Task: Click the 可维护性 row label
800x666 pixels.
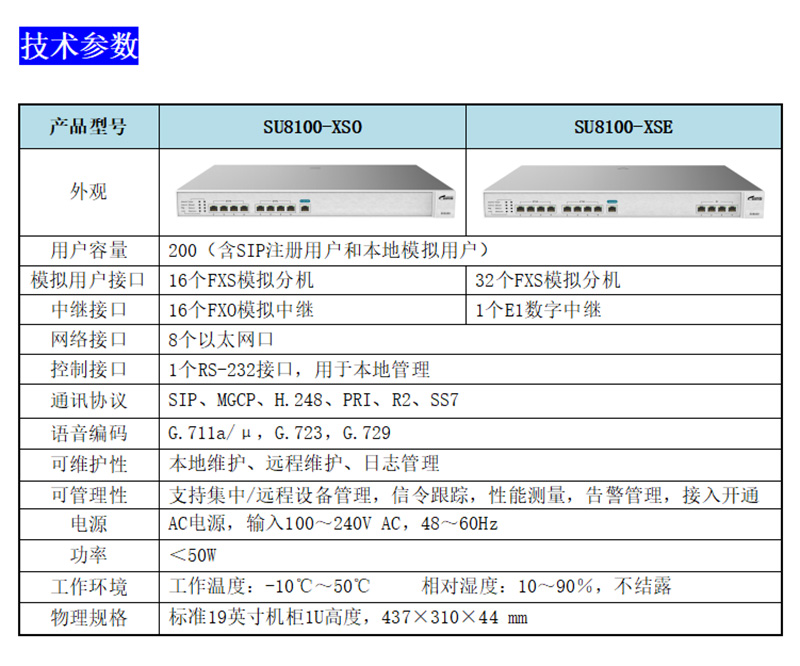Action: tap(89, 464)
